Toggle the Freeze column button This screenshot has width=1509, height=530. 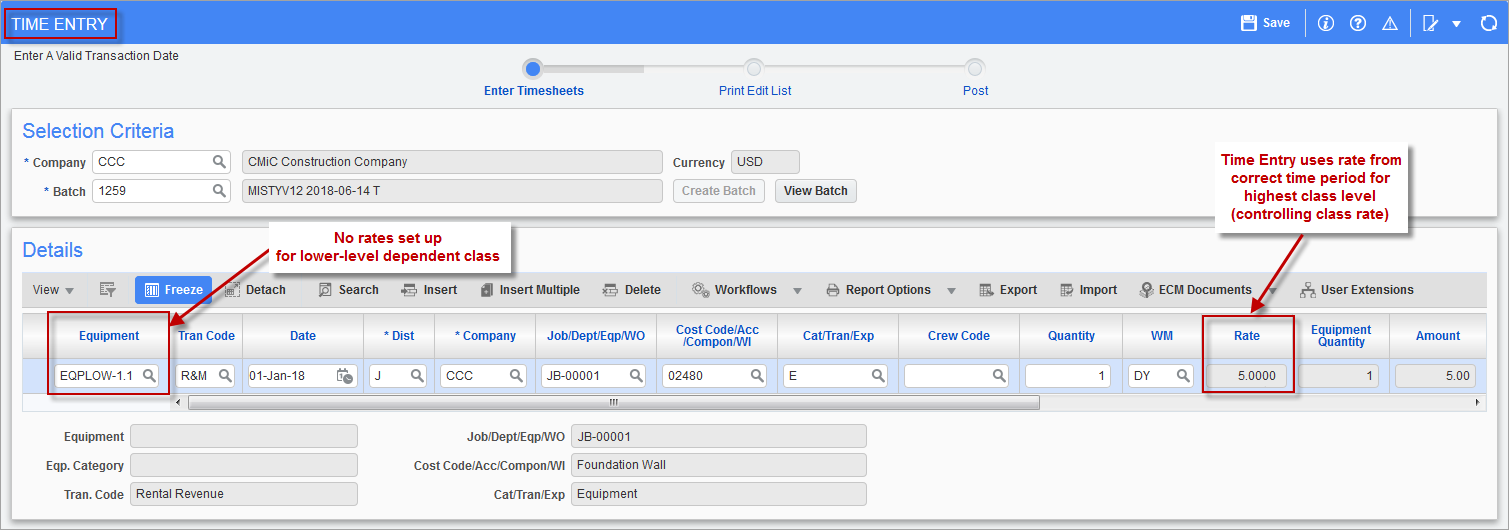(x=173, y=290)
